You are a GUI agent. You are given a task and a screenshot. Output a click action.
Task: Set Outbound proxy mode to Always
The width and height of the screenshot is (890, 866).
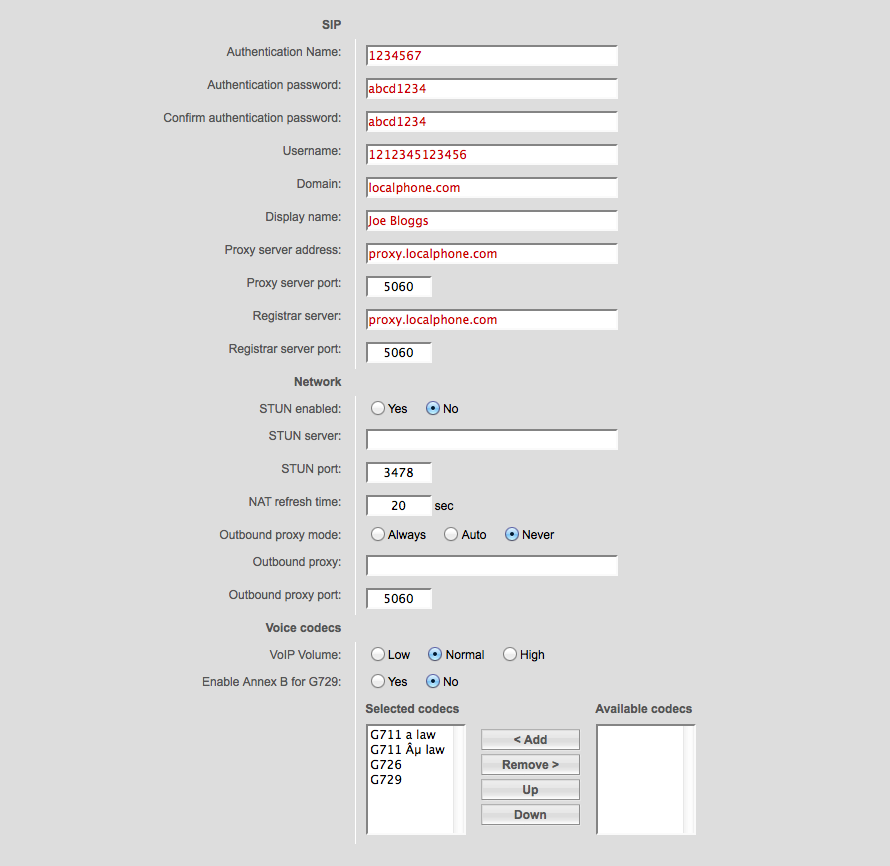coord(377,535)
